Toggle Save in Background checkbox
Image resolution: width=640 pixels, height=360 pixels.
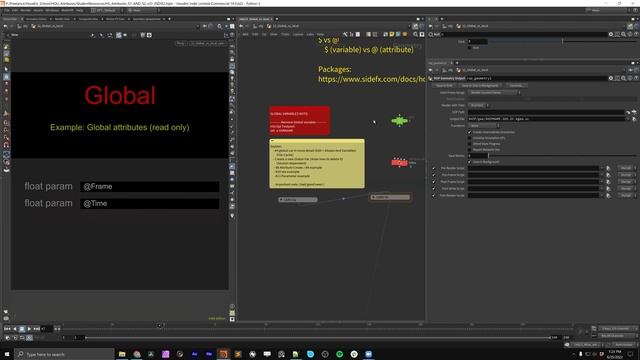pyautogui.click(x=469, y=162)
